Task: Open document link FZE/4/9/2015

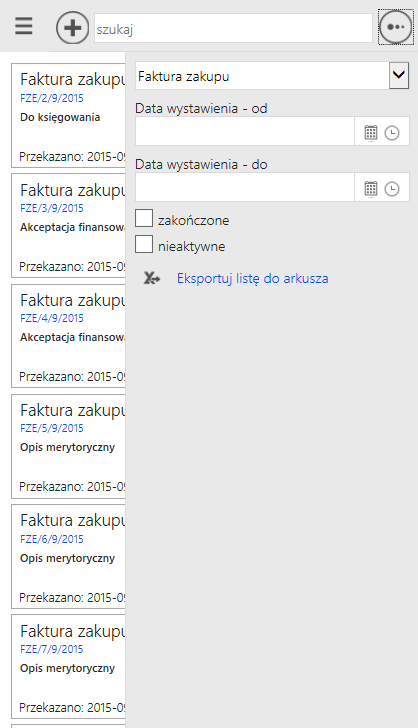Action: pos(52,318)
